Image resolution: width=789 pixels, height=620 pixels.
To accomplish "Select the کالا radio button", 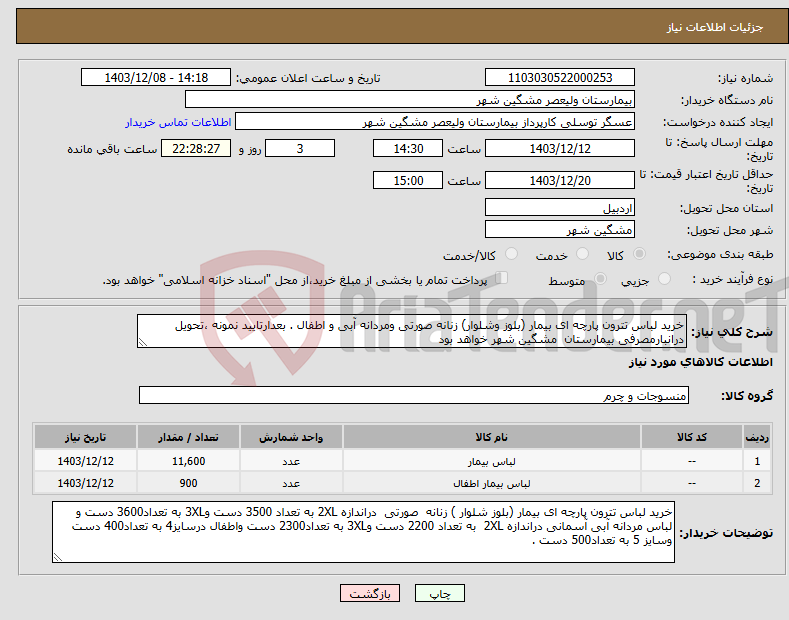I will 639,254.
